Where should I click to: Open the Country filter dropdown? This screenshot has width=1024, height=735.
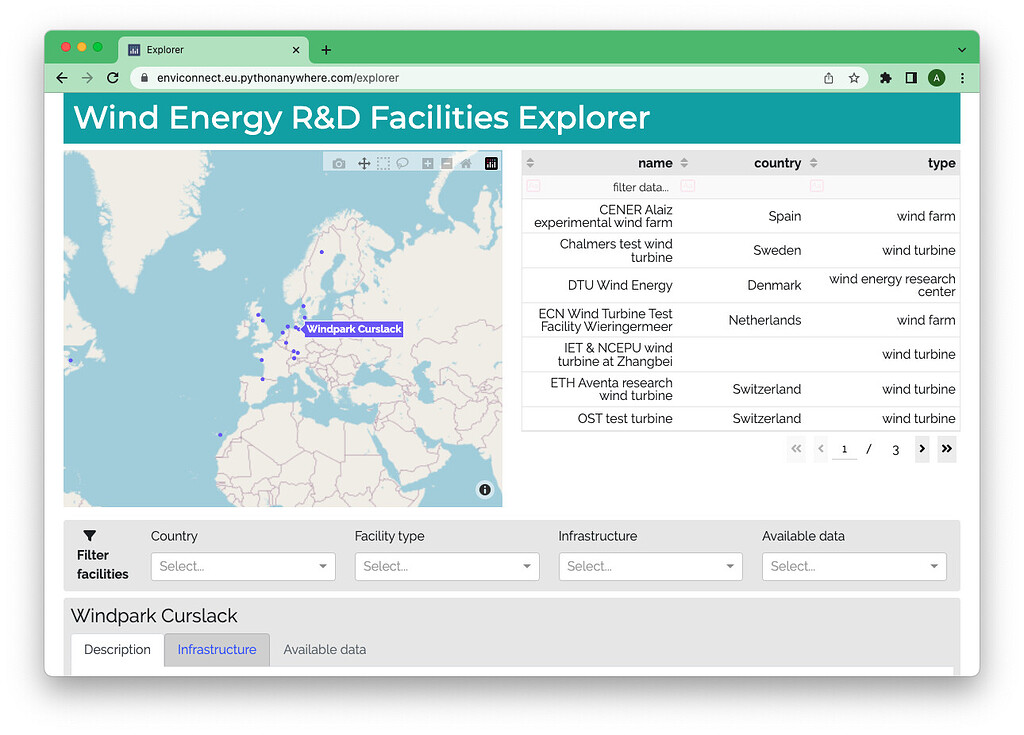pos(242,566)
